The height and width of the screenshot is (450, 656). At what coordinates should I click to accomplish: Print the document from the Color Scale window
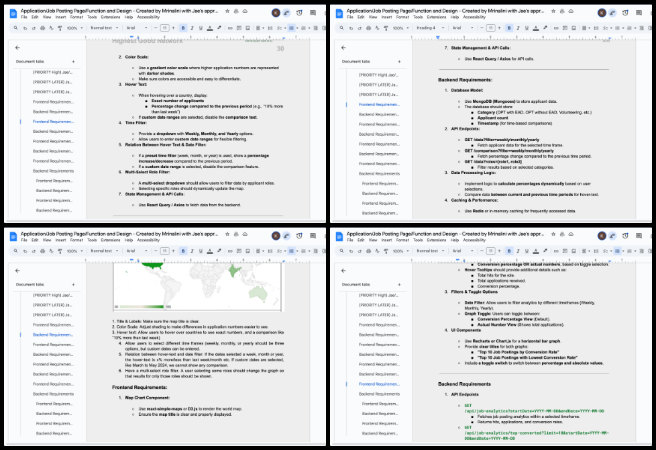42,28
